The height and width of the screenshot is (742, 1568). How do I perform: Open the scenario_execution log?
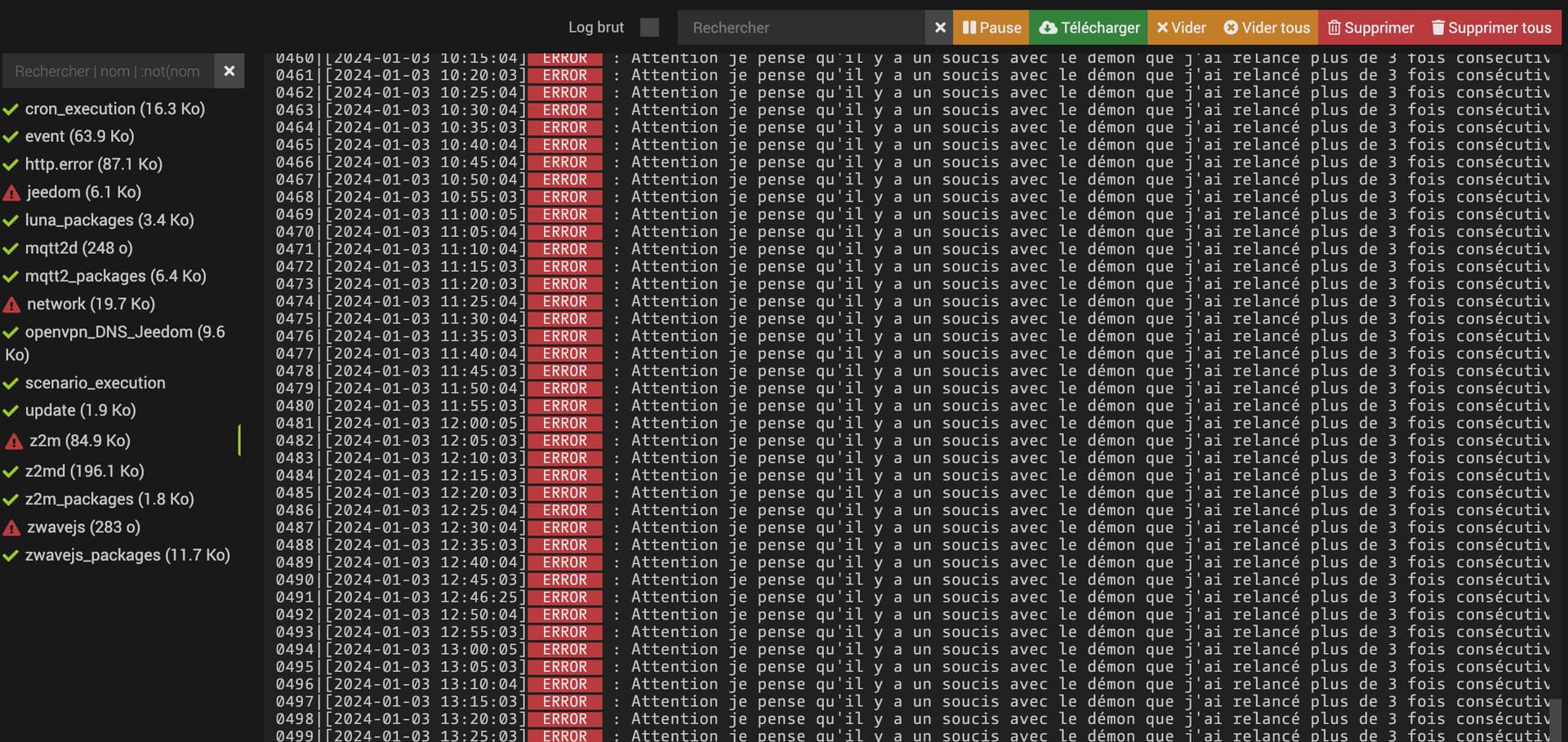tap(95, 383)
